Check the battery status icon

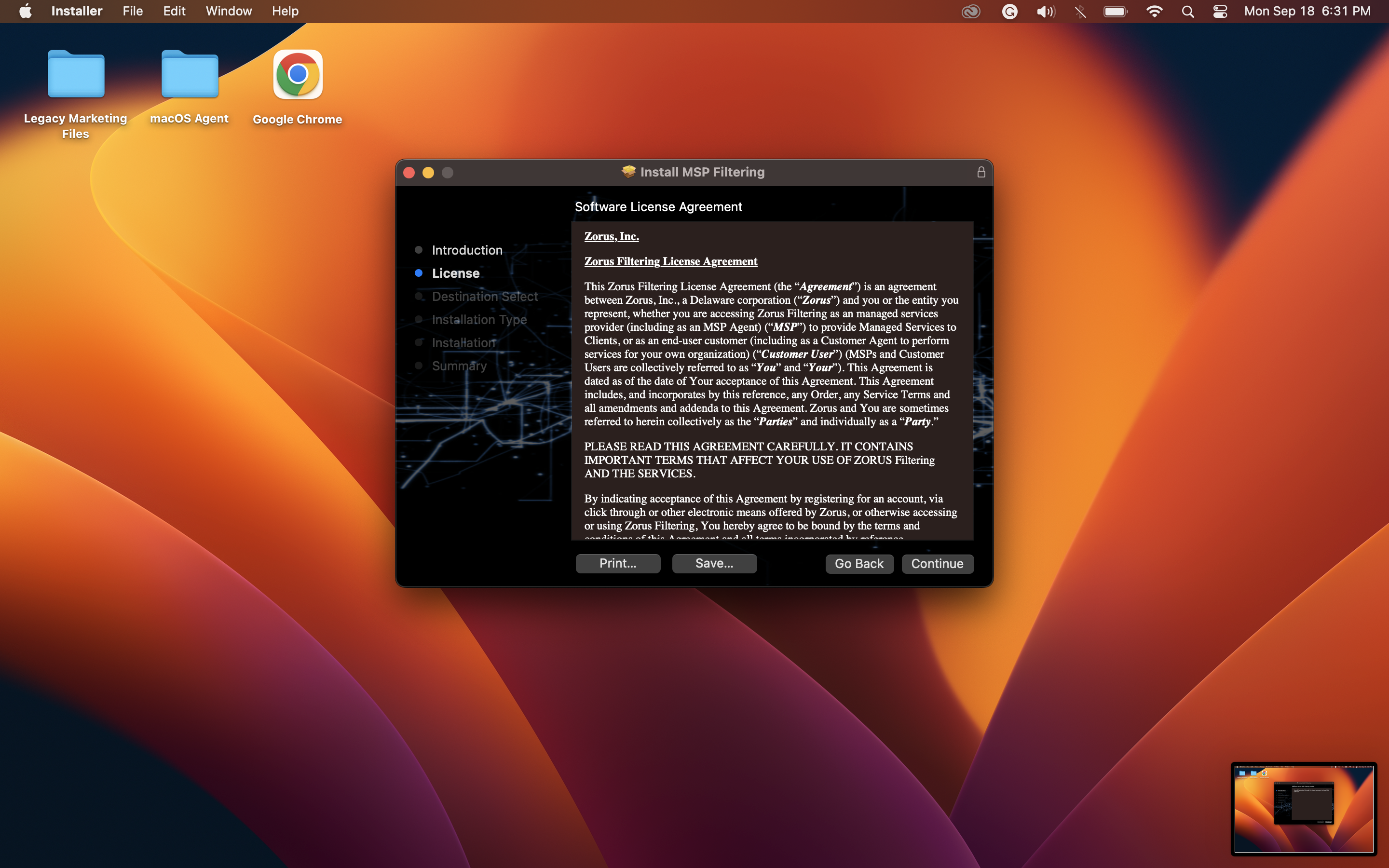pyautogui.click(x=1114, y=11)
